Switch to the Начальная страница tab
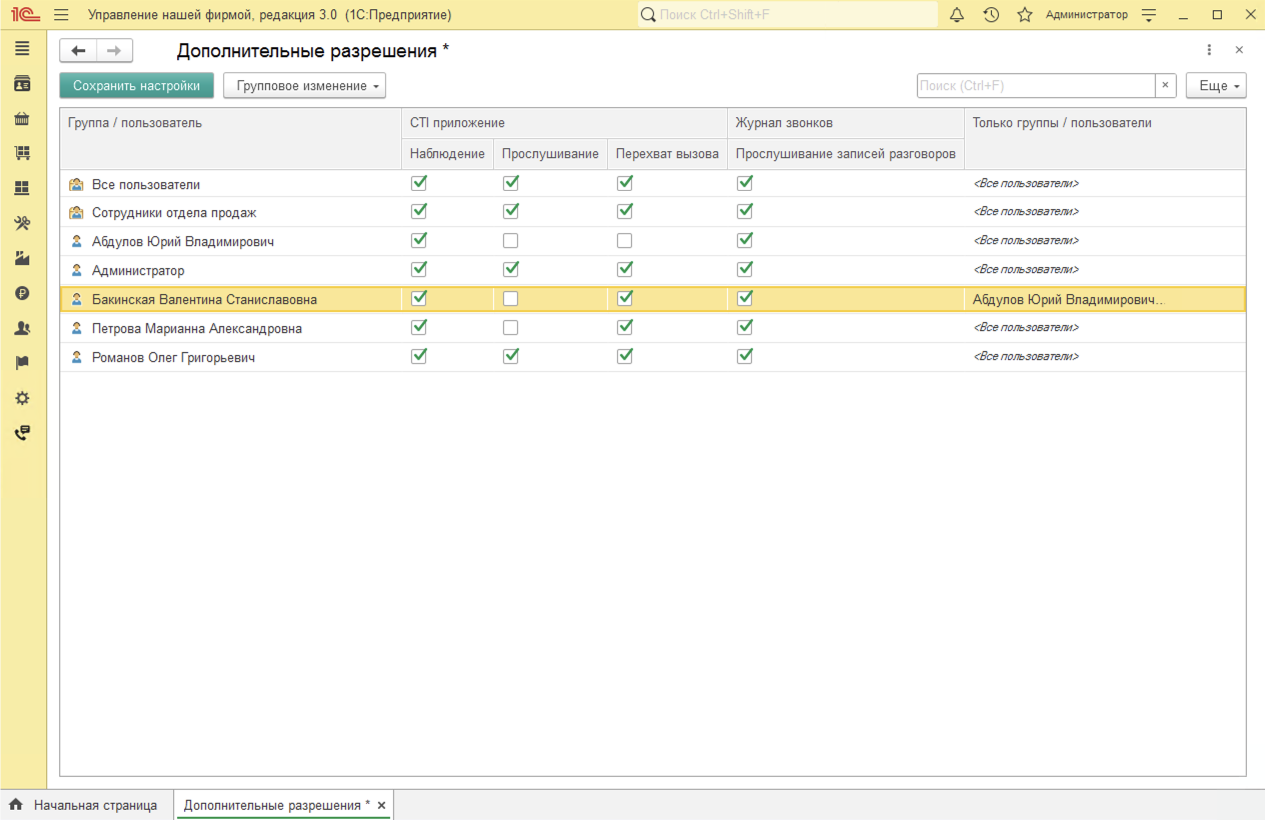Image resolution: width=1265 pixels, height=820 pixels. (84, 805)
